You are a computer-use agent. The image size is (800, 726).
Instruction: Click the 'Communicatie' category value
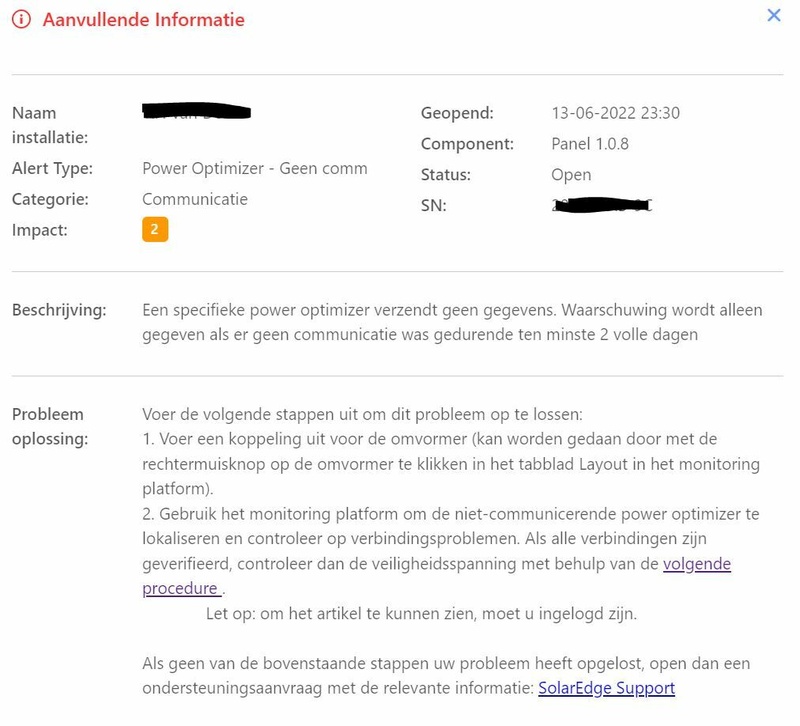click(195, 199)
